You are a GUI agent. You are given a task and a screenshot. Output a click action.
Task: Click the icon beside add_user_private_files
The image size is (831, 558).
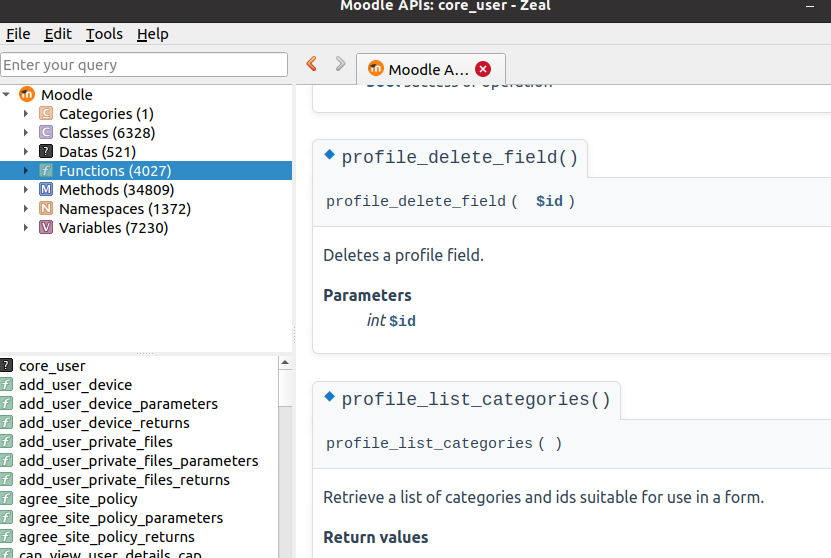pos(6,442)
